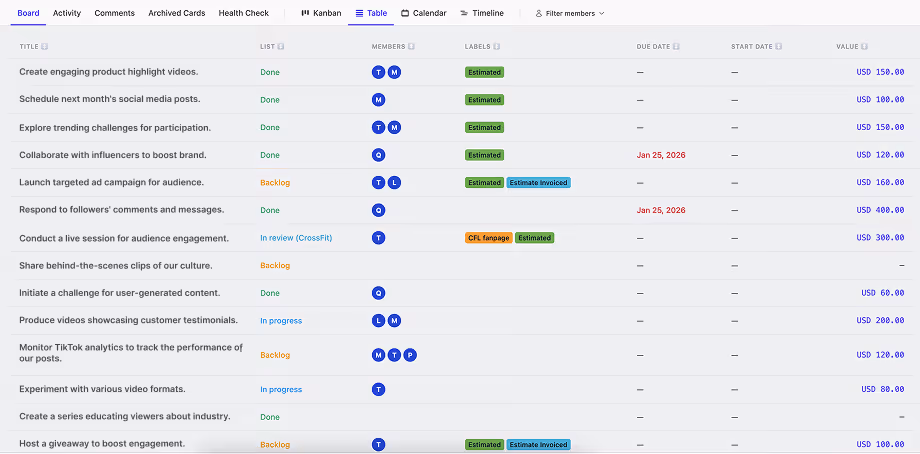Open card Create engaging product highlight videos
Image resolution: width=920 pixels, height=454 pixels.
point(109,72)
